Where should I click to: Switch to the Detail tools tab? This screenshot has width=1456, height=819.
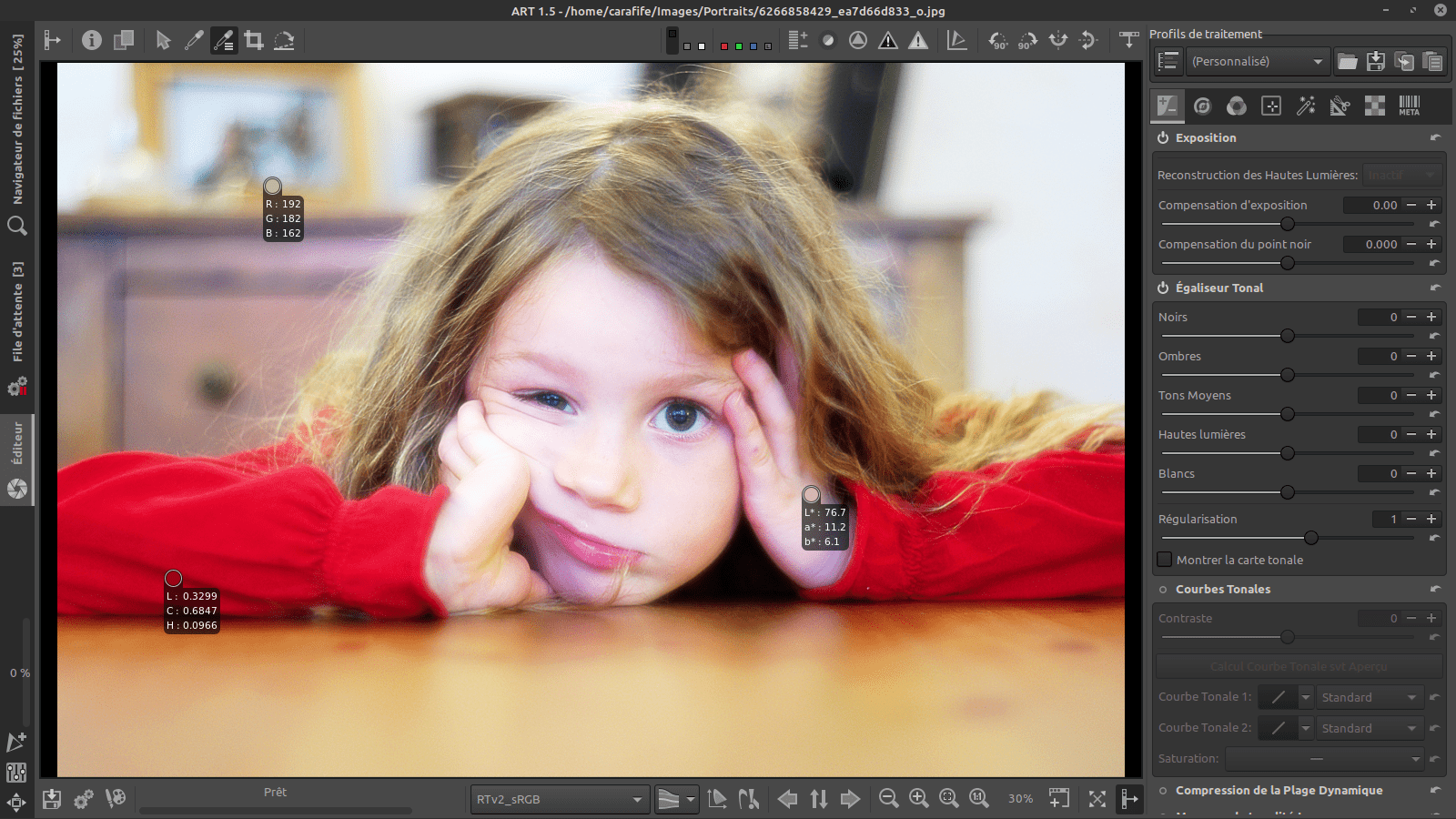[x=1202, y=106]
